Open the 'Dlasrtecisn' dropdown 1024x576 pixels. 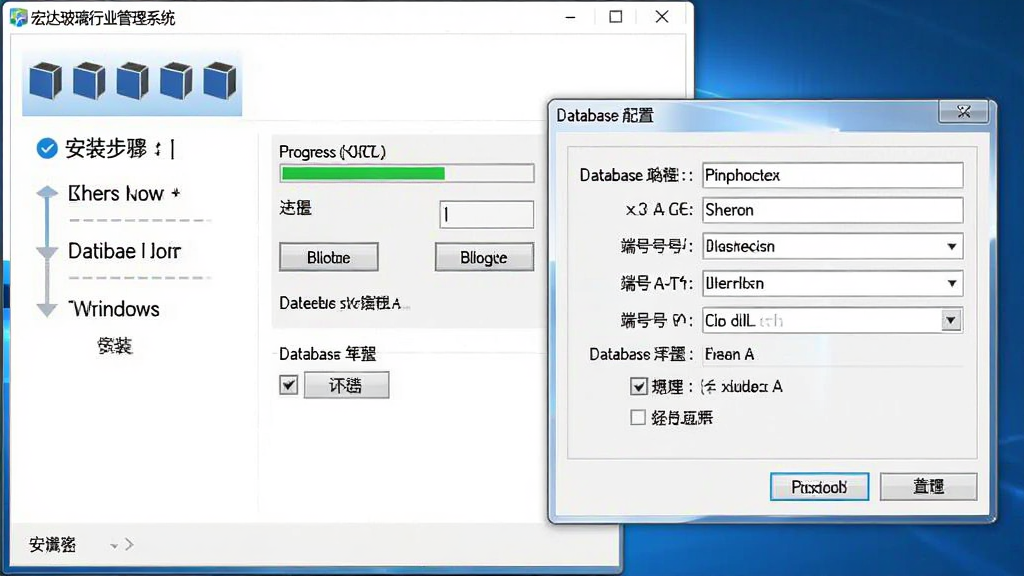click(x=833, y=246)
